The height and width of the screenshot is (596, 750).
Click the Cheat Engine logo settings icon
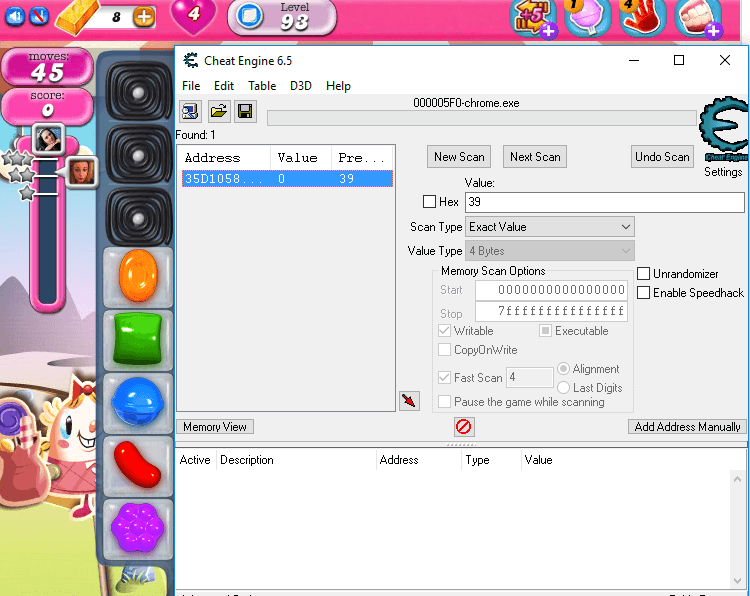click(x=723, y=130)
